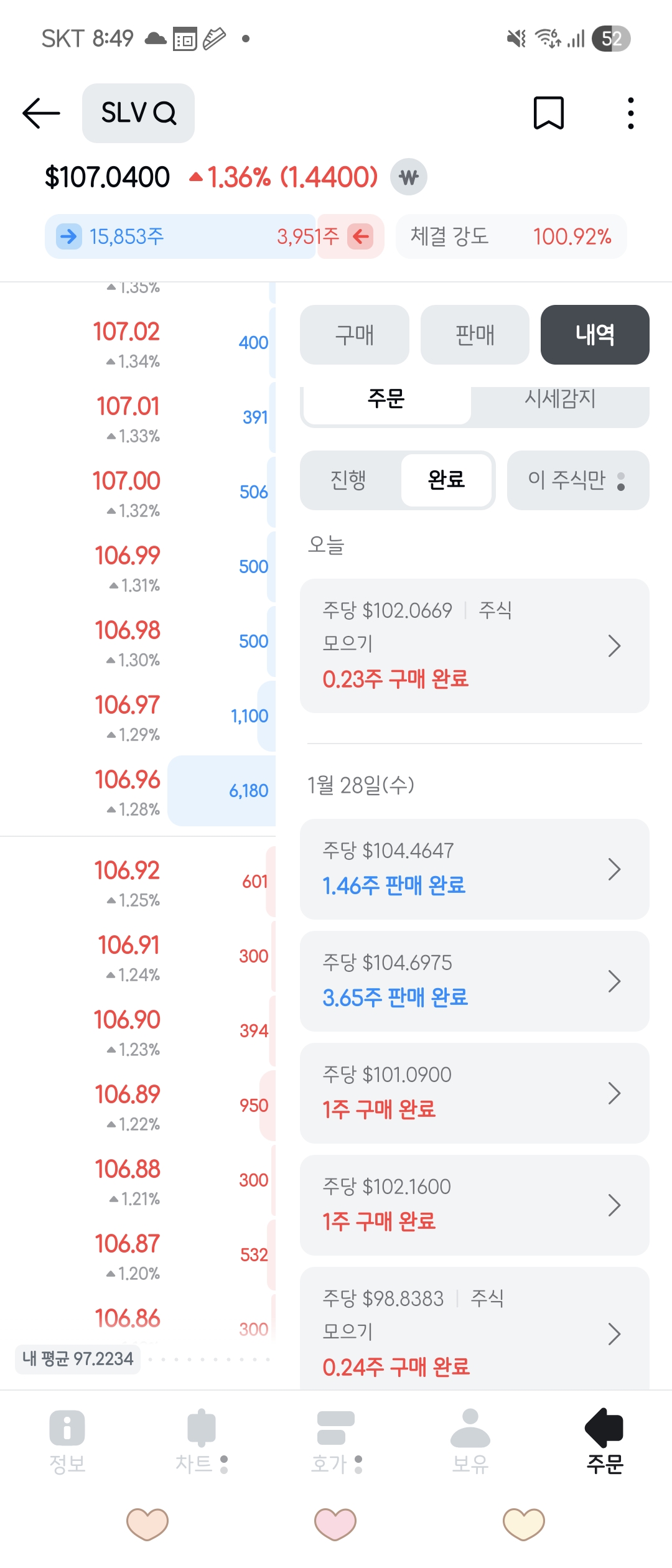672x1568 pixels.
Task: Tap the won currency toggle icon
Action: pos(408,177)
